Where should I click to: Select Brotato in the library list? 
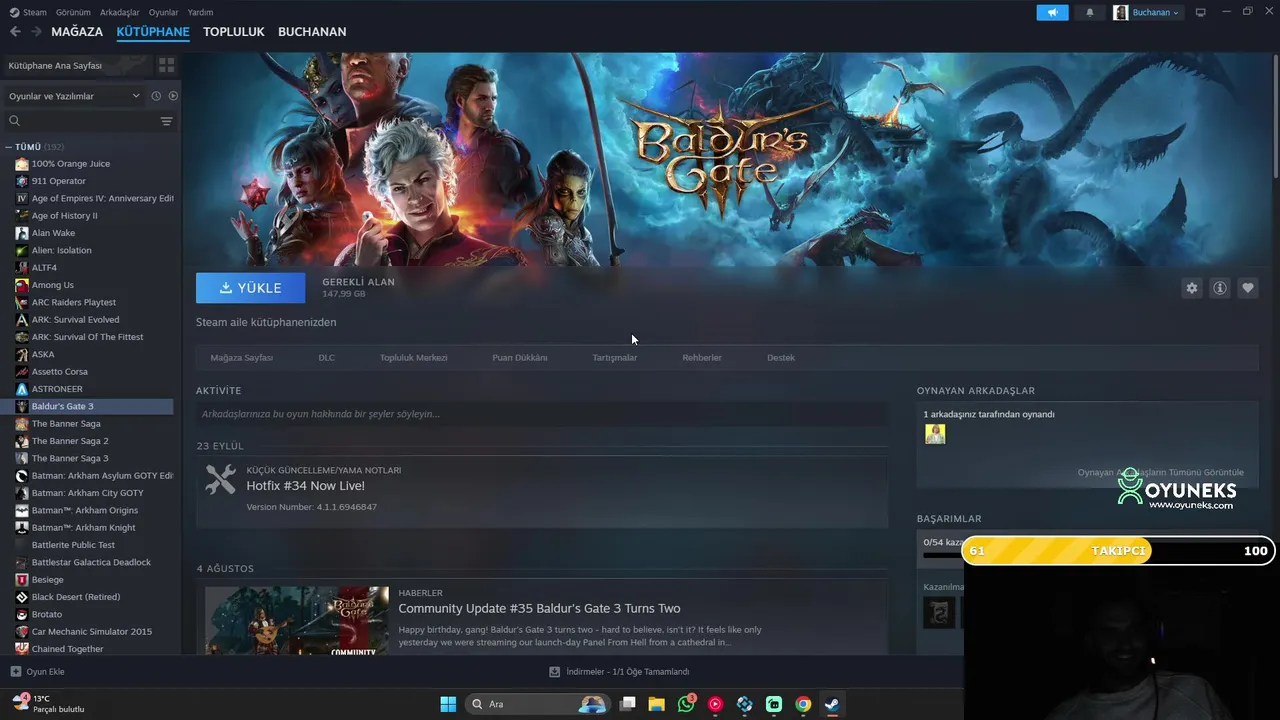[x=46, y=614]
